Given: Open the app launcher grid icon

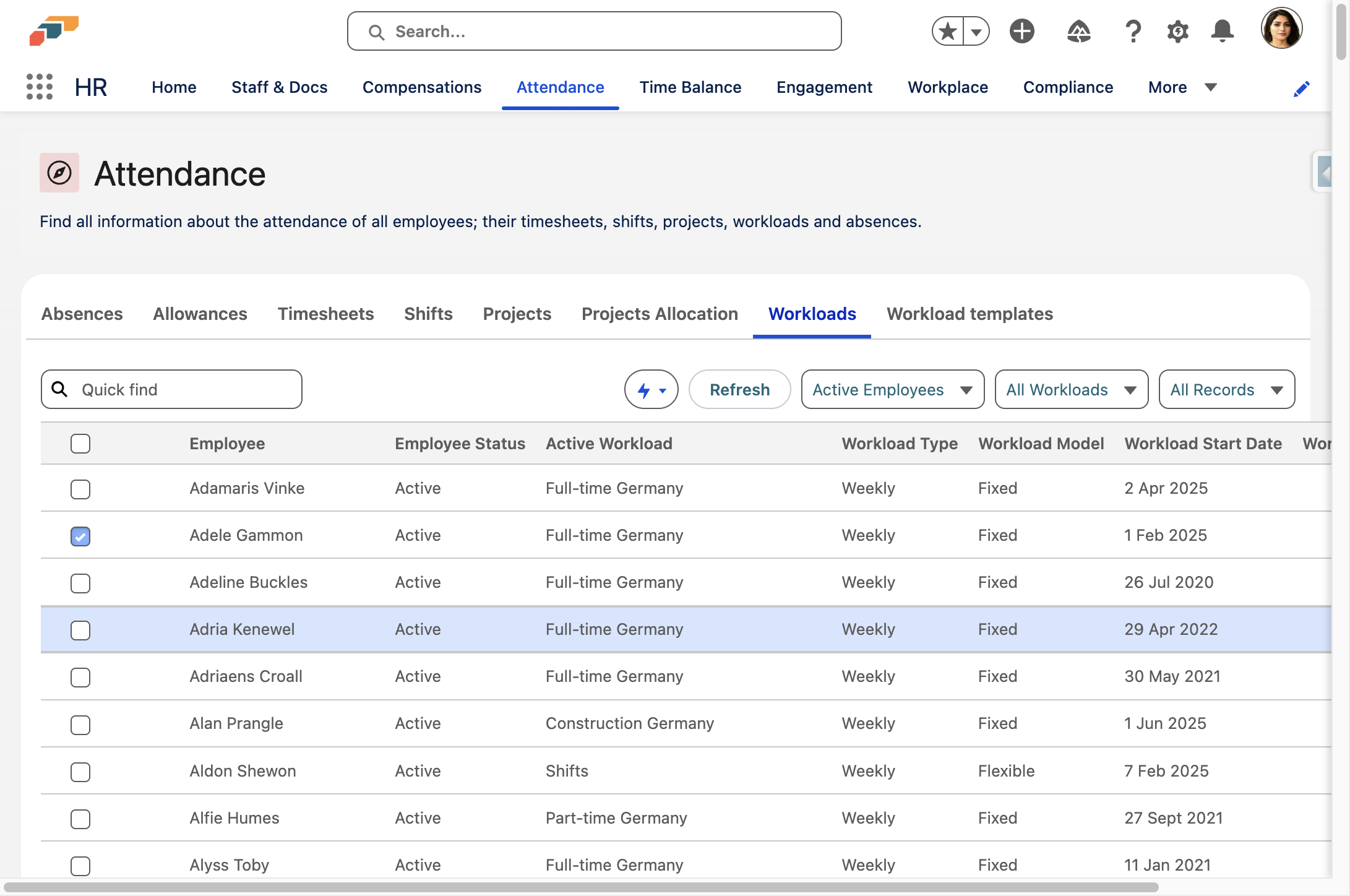Looking at the screenshot, I should tap(39, 87).
